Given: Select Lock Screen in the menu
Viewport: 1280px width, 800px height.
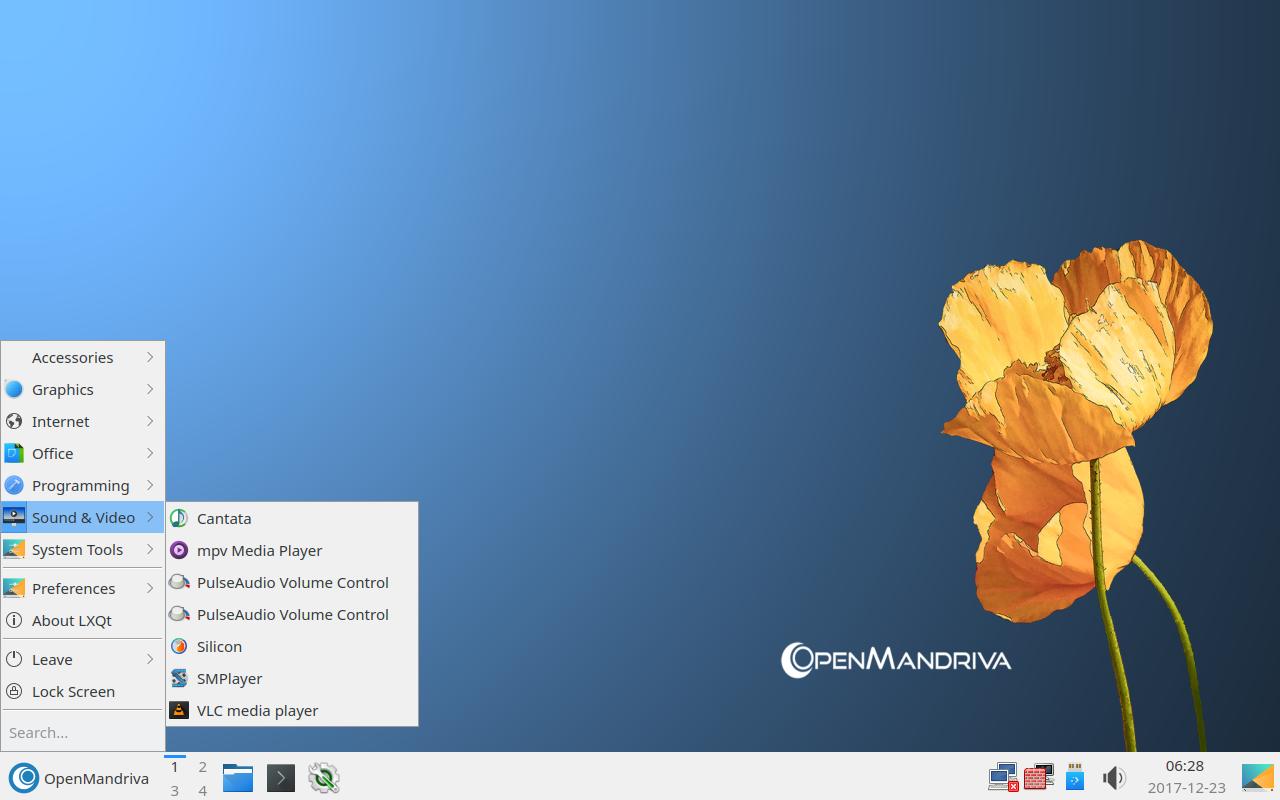Looking at the screenshot, I should [x=73, y=691].
